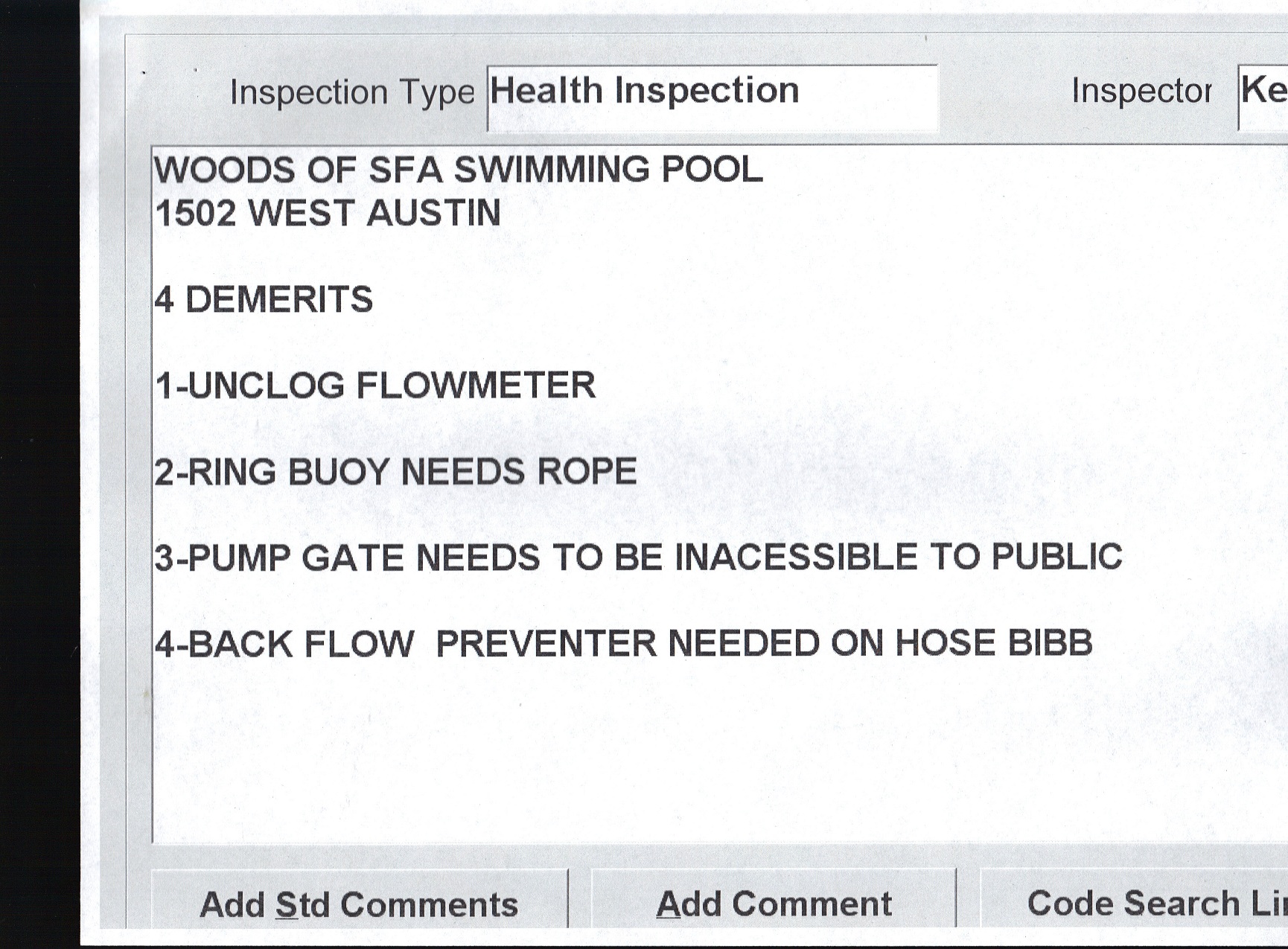Click the 1502 WEST AUSTIN address line
The image size is (1288, 949).
pos(328,213)
